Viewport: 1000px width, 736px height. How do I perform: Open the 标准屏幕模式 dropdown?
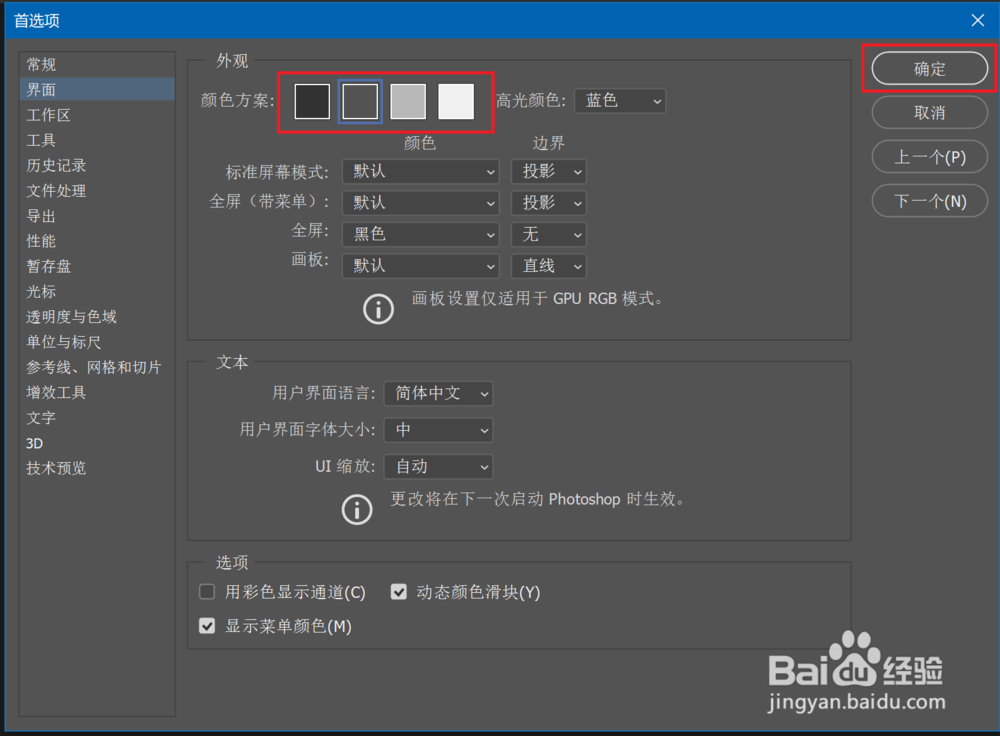point(420,171)
